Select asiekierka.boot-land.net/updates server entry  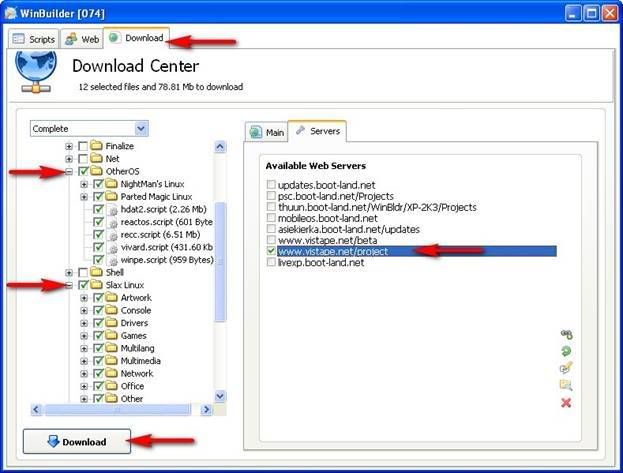point(349,229)
